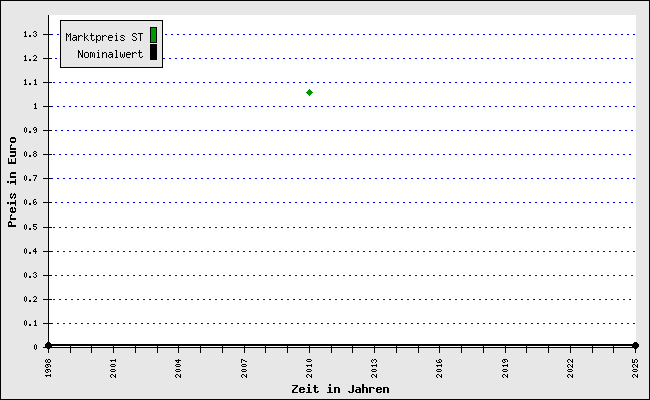Click the 'Zeit in Jahren' axis title

pyautogui.click(x=340, y=388)
